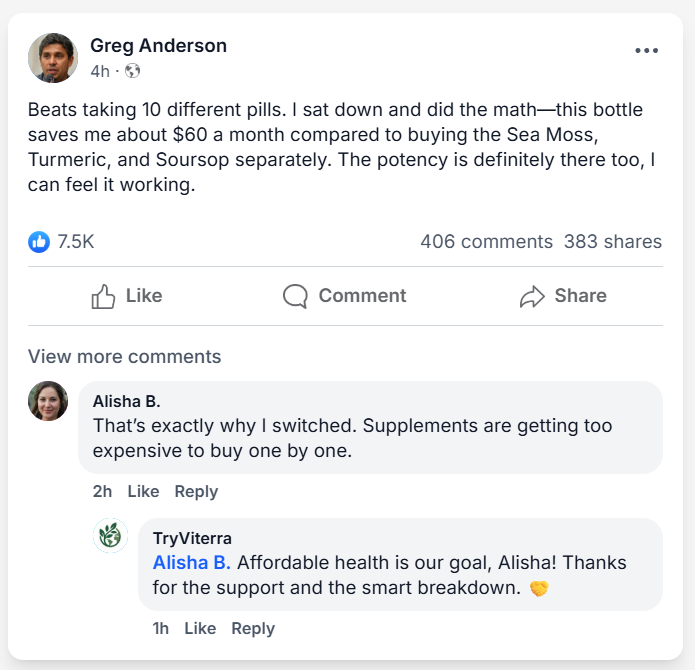Image resolution: width=695 pixels, height=670 pixels.
Task: Click the TryViterra leaf logo avatar
Action: coord(110,536)
